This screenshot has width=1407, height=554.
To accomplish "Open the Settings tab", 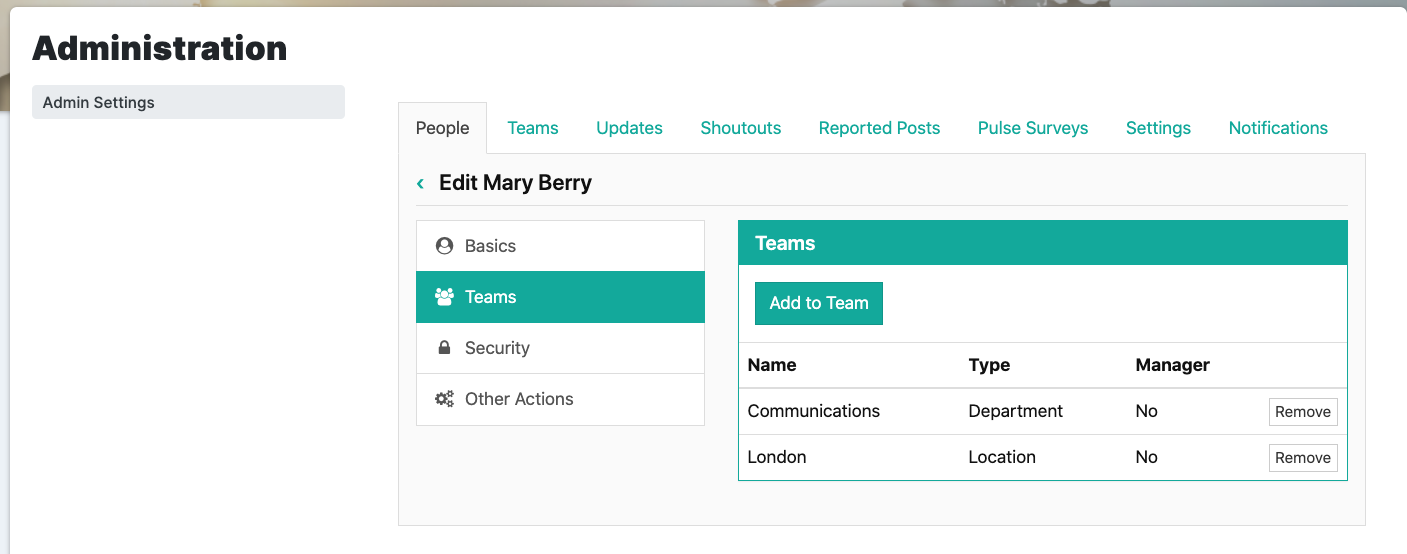I will click(1158, 128).
